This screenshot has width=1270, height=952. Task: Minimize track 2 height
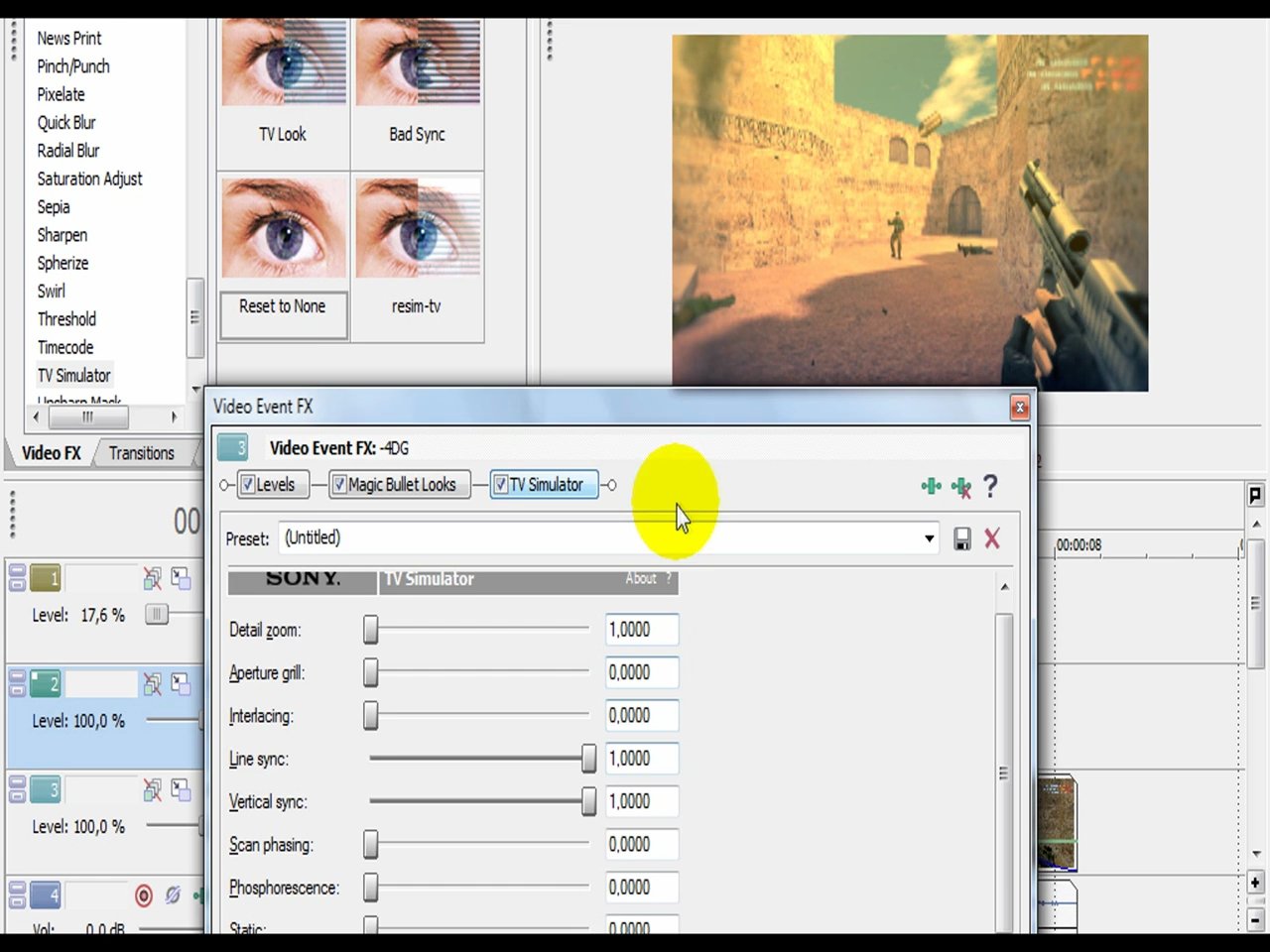17,676
